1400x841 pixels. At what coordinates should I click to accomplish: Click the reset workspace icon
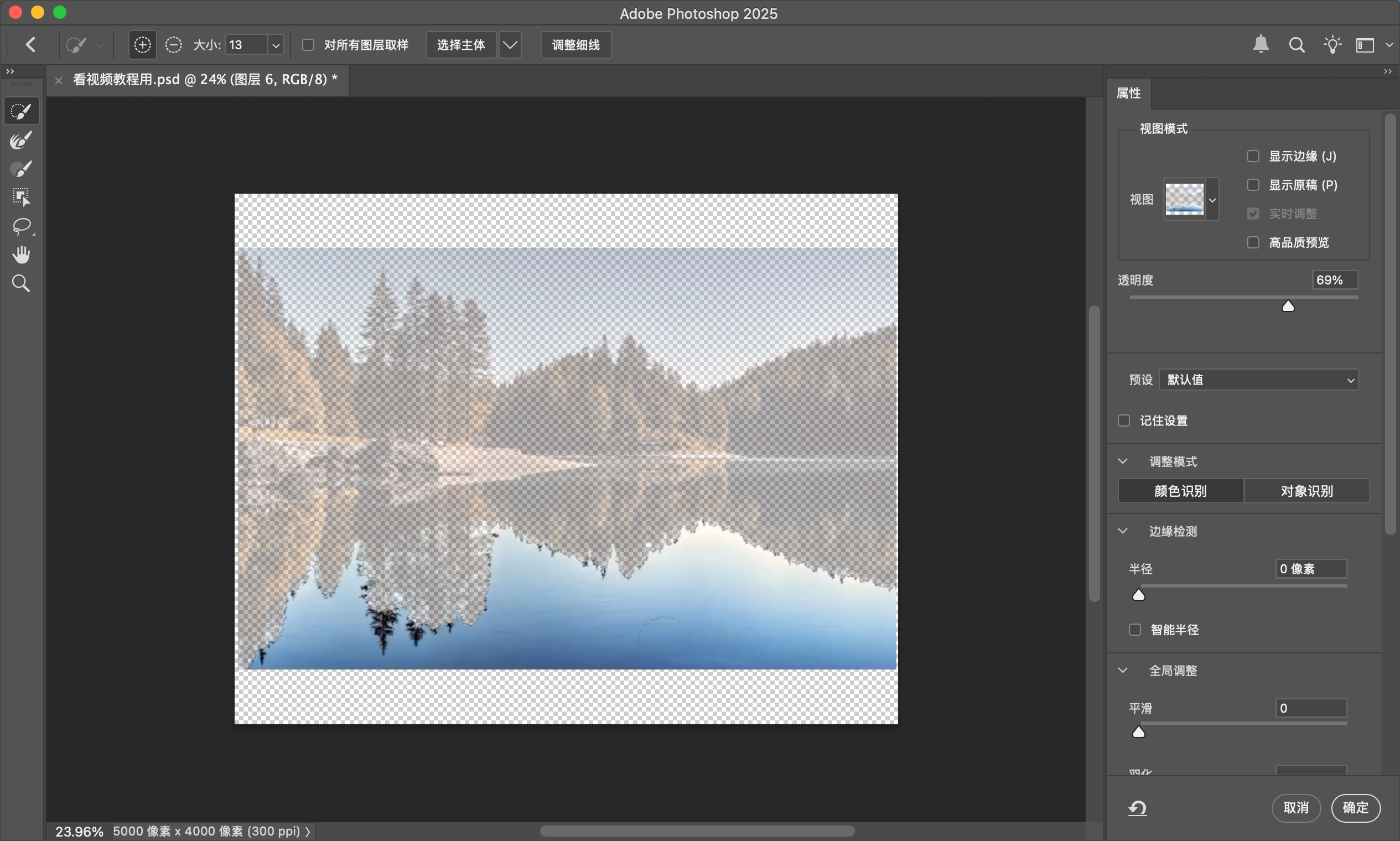(1138, 808)
